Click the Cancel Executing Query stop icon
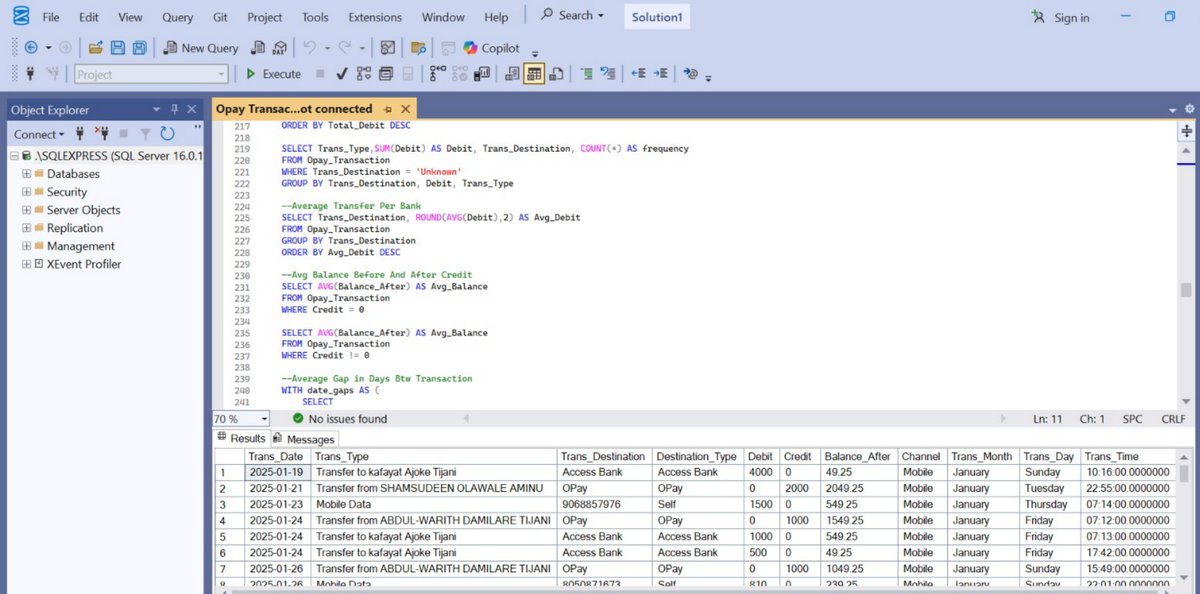Screen dimensions: 1200x594 [x=319, y=74]
